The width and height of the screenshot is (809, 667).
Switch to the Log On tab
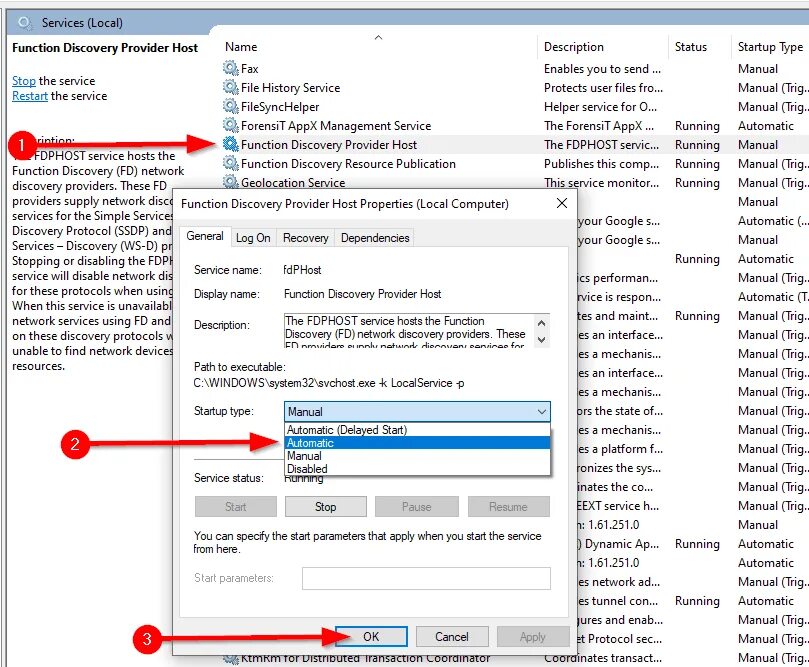[253, 238]
